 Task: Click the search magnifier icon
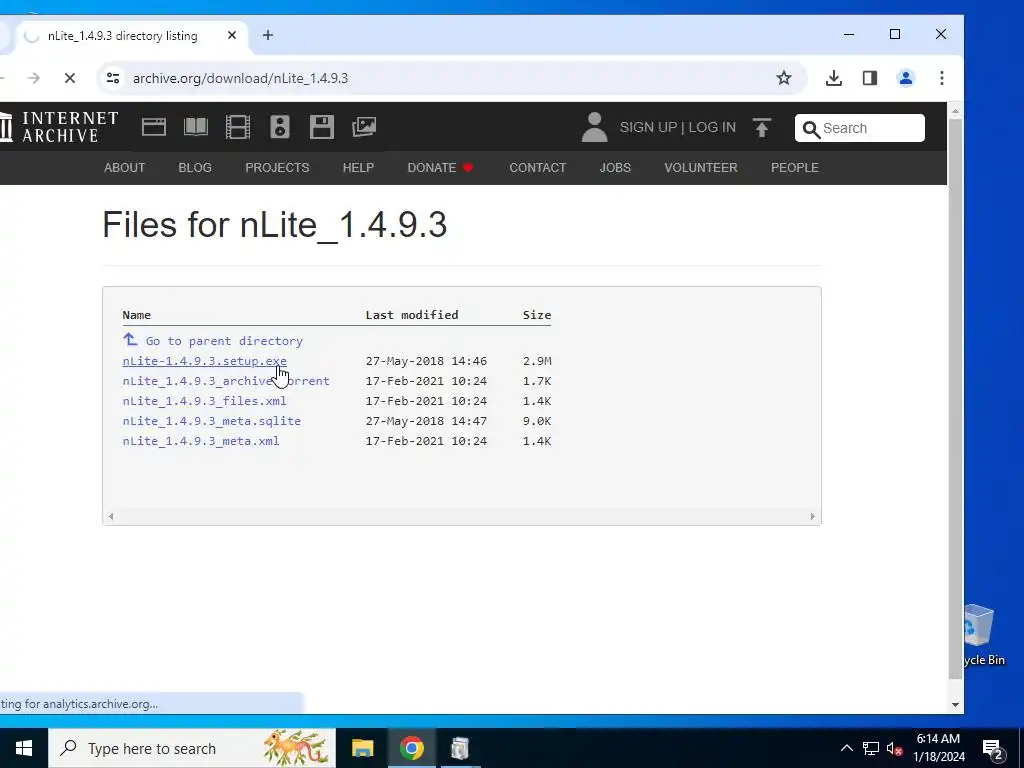click(x=810, y=129)
